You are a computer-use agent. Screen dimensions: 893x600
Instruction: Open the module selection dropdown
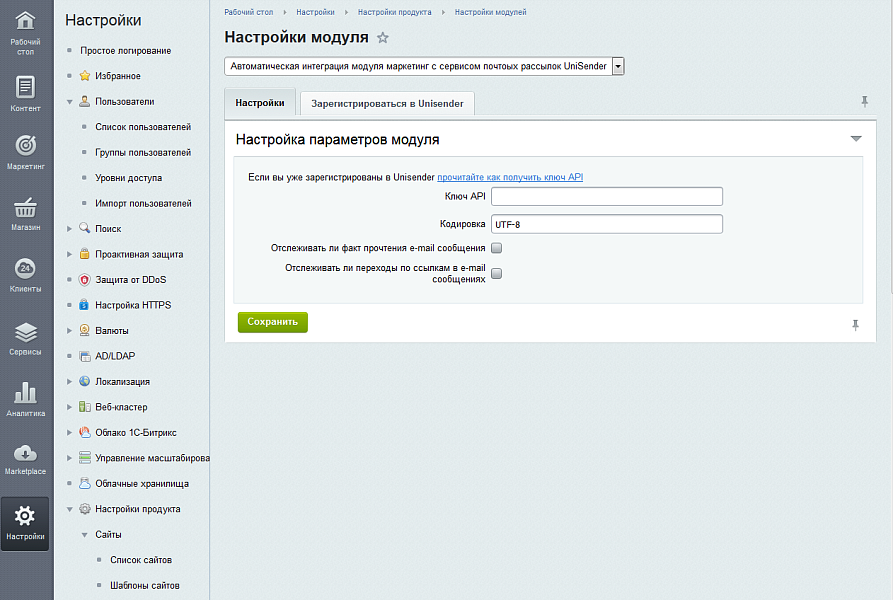pyautogui.click(x=618, y=65)
